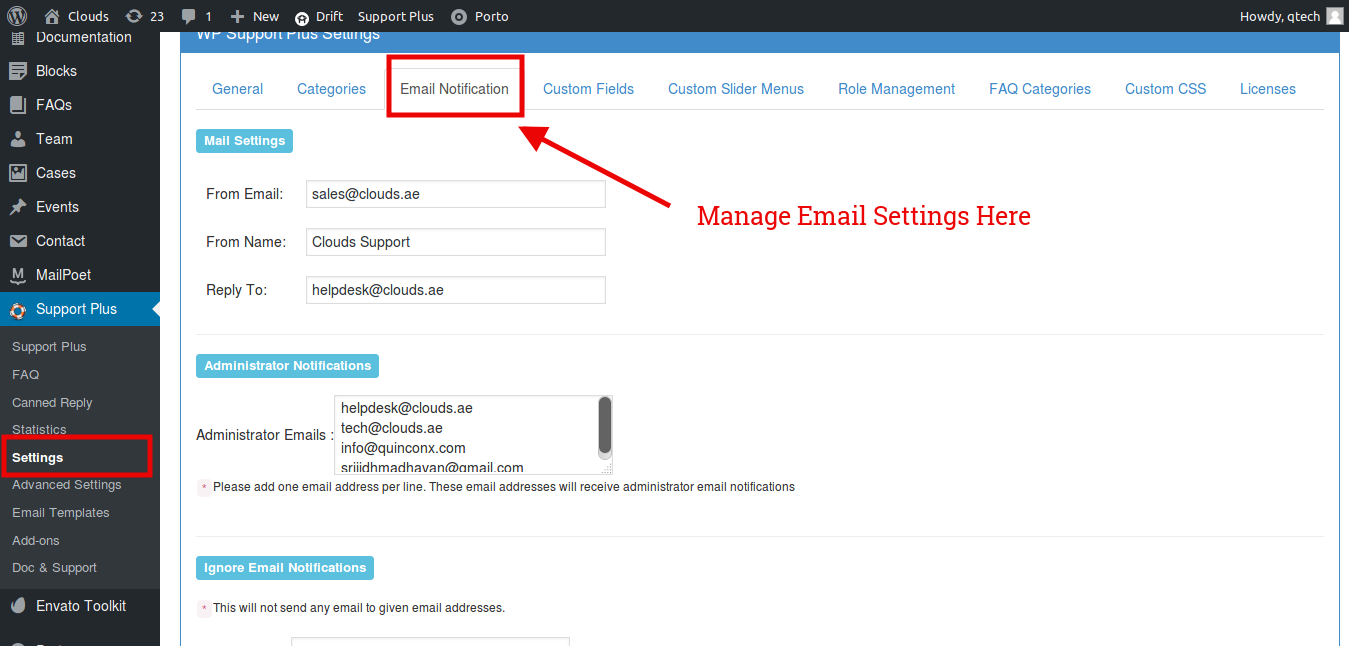Screen dimensions: 1349x646
Task: Open the Statistics submenu link
Action: [39, 430]
